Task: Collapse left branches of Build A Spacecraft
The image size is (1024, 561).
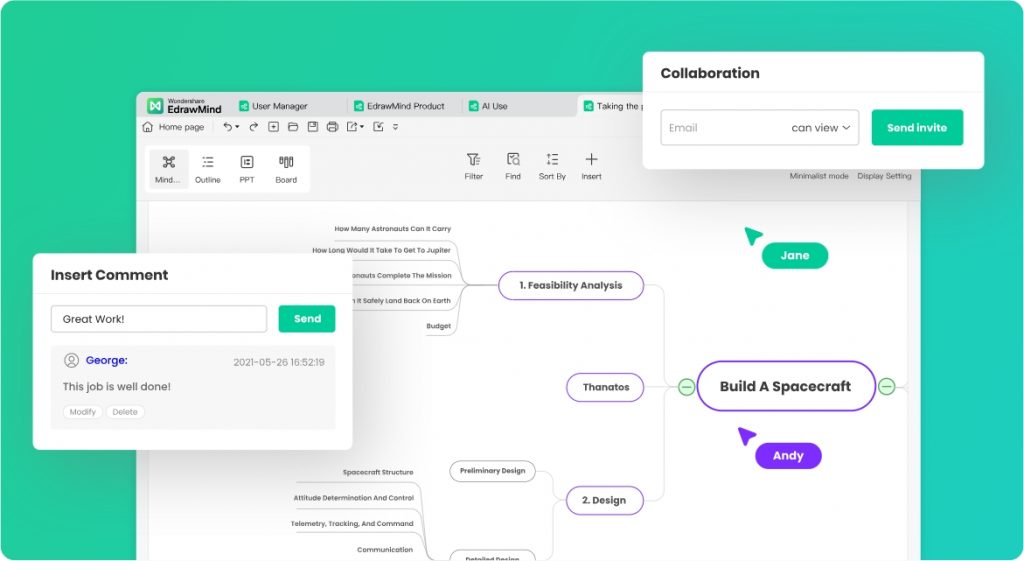Action: 686,386
